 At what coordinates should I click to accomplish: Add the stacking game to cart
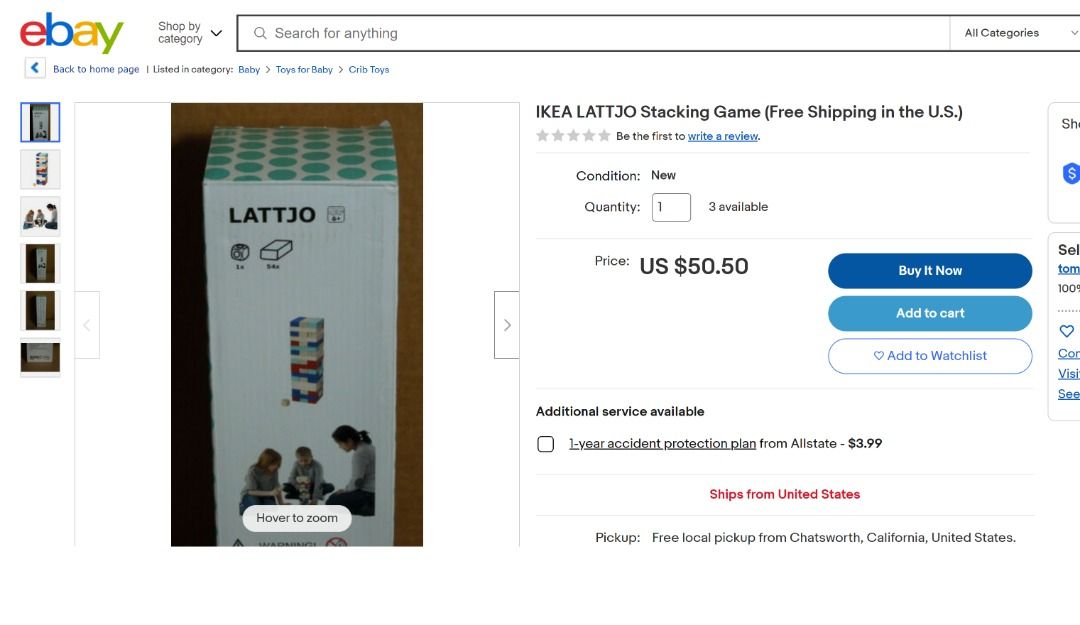point(929,313)
